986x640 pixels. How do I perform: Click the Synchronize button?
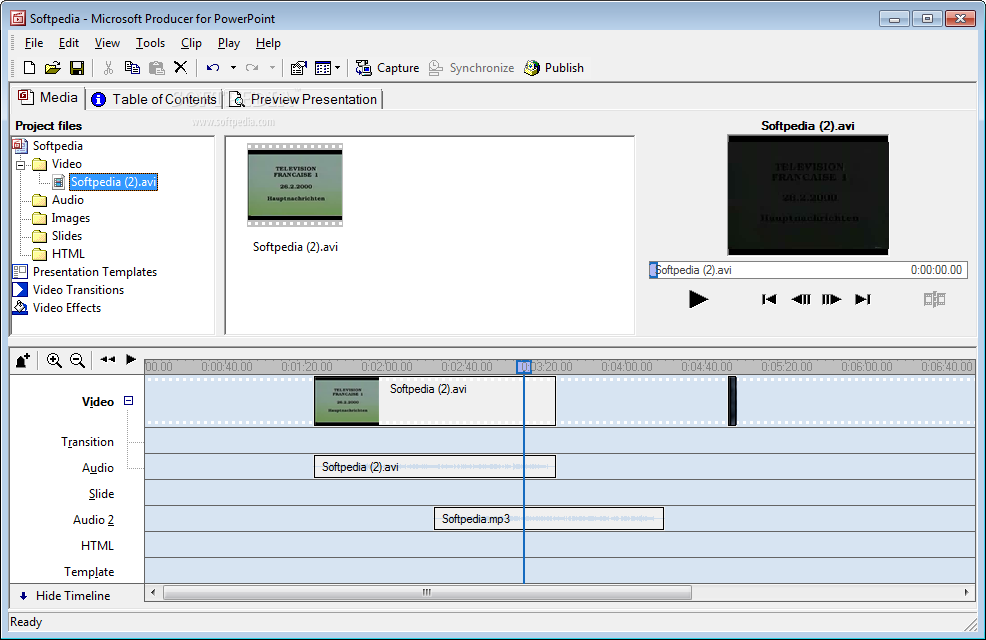pyautogui.click(x=471, y=68)
